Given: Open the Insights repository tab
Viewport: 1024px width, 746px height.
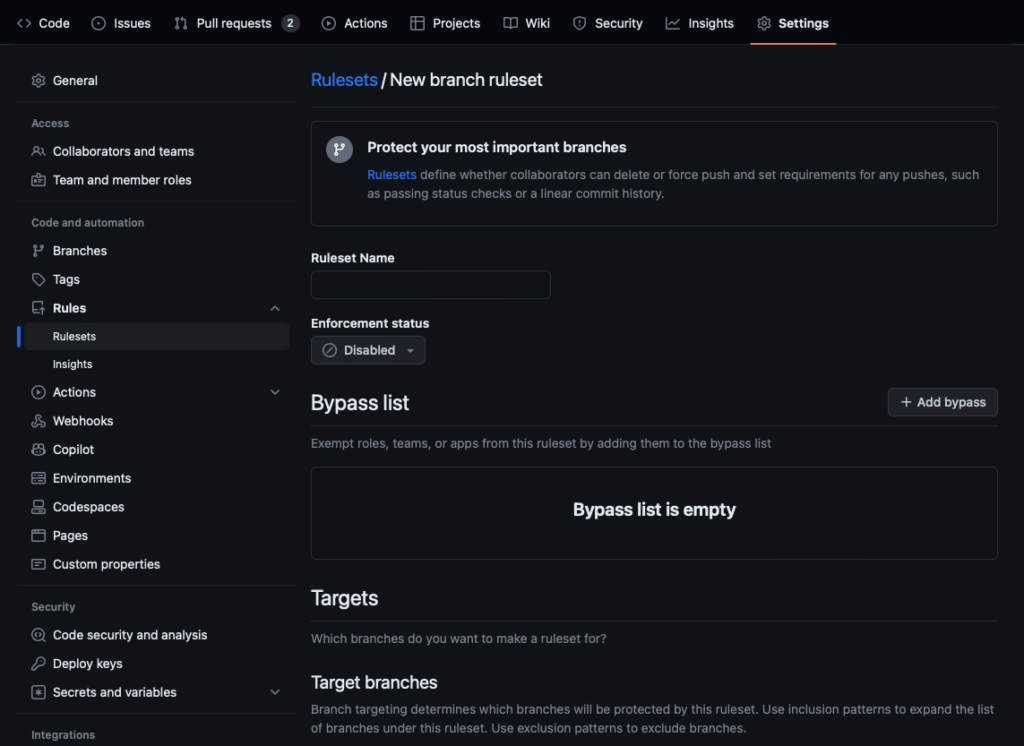Looking at the screenshot, I should (700, 23).
